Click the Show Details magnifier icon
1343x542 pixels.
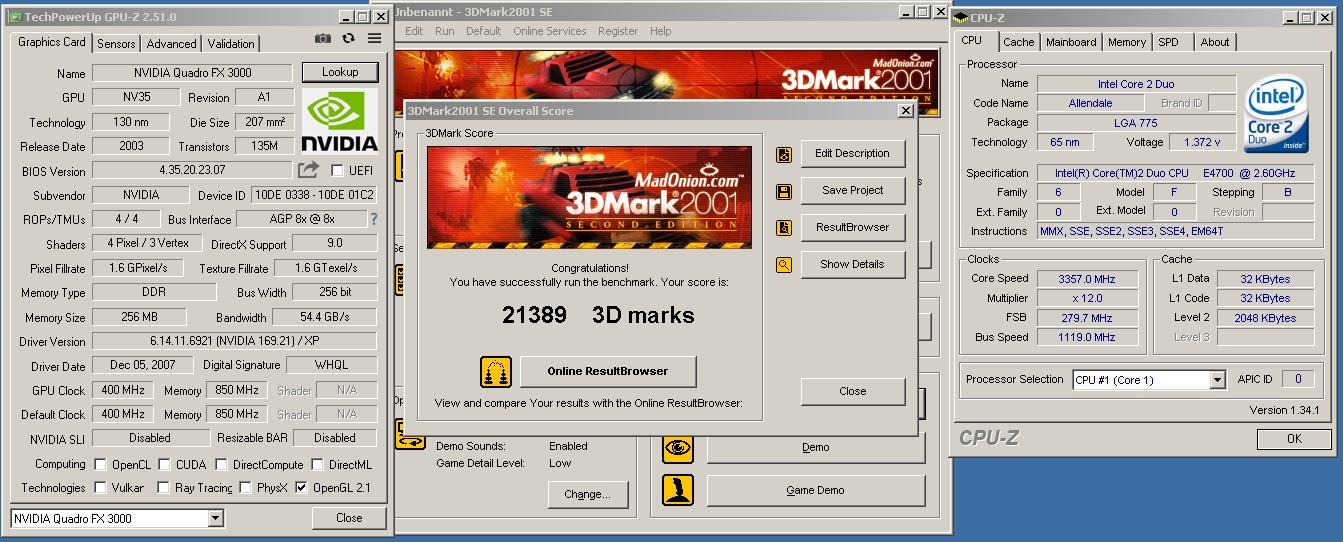click(x=784, y=265)
